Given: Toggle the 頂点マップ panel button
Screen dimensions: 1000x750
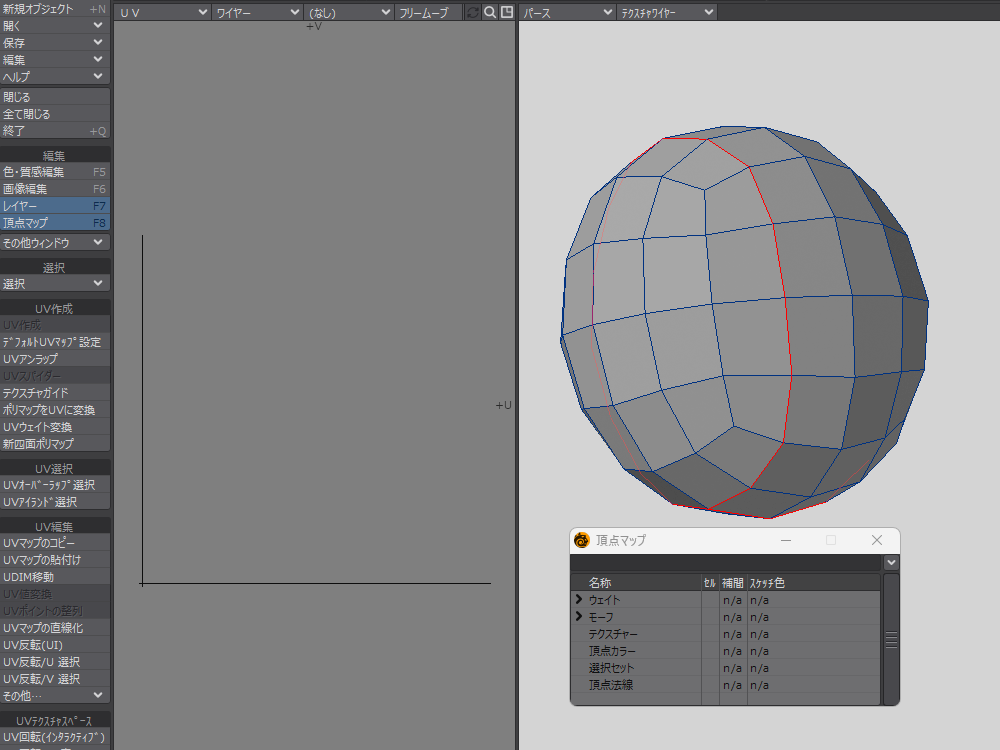Looking at the screenshot, I should click(x=55, y=222).
